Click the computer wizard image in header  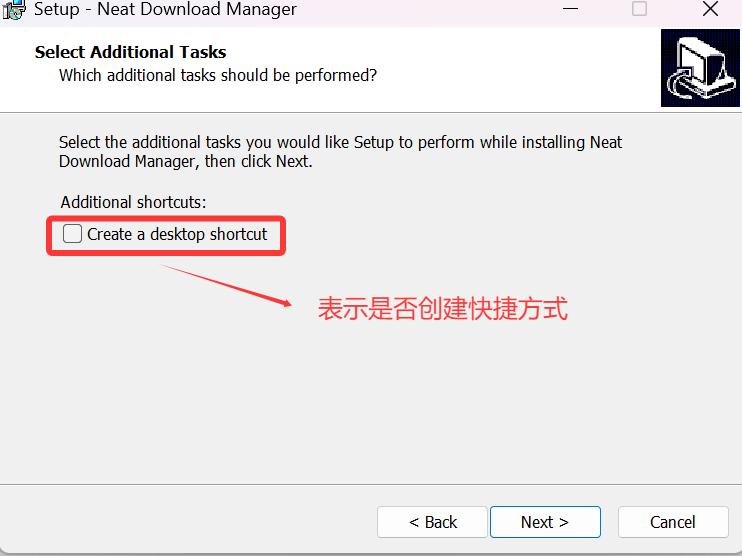point(699,68)
